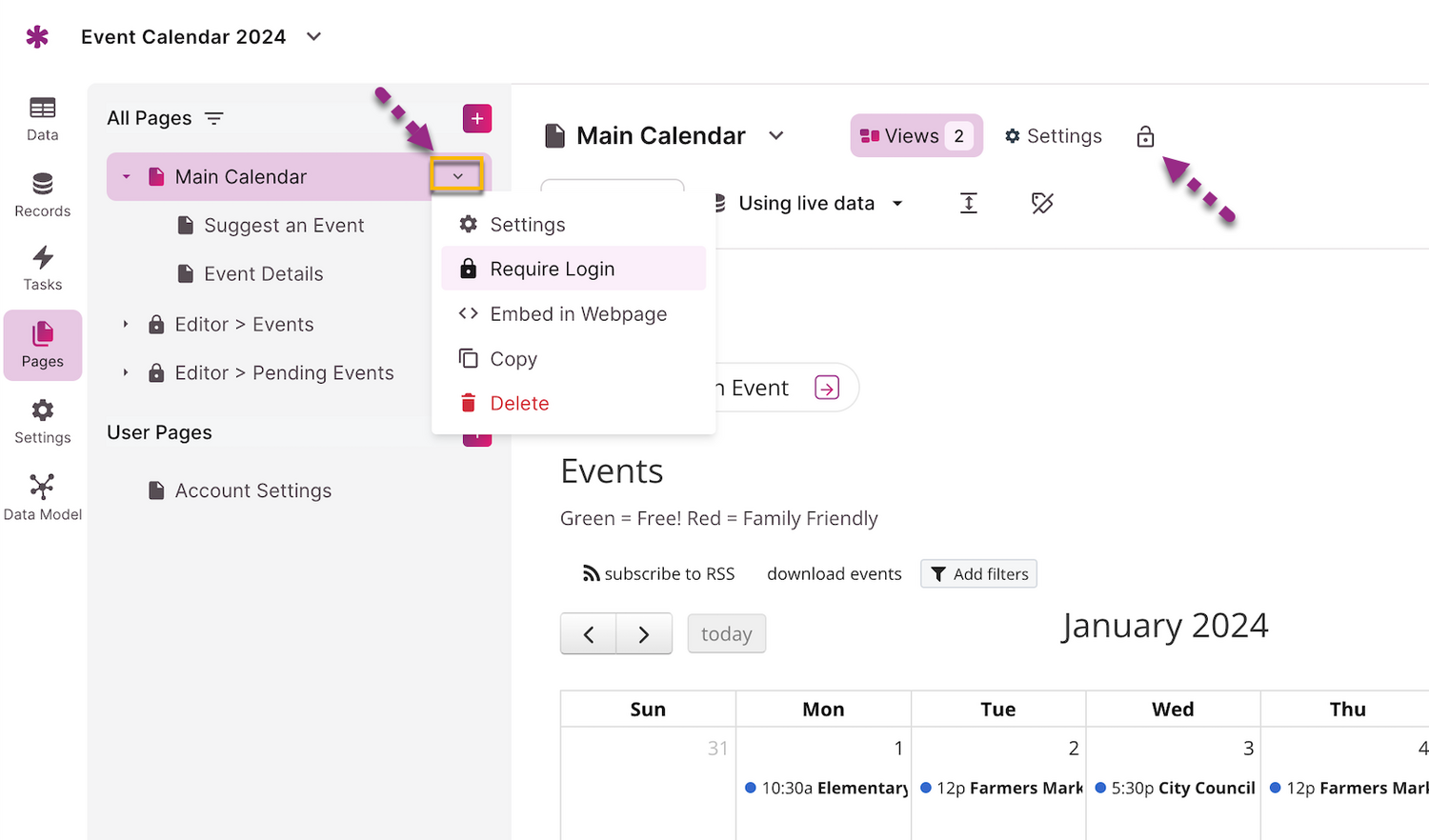Image resolution: width=1429 pixels, height=840 pixels.
Task: Click the subscribe to RSS link
Action: click(x=659, y=574)
